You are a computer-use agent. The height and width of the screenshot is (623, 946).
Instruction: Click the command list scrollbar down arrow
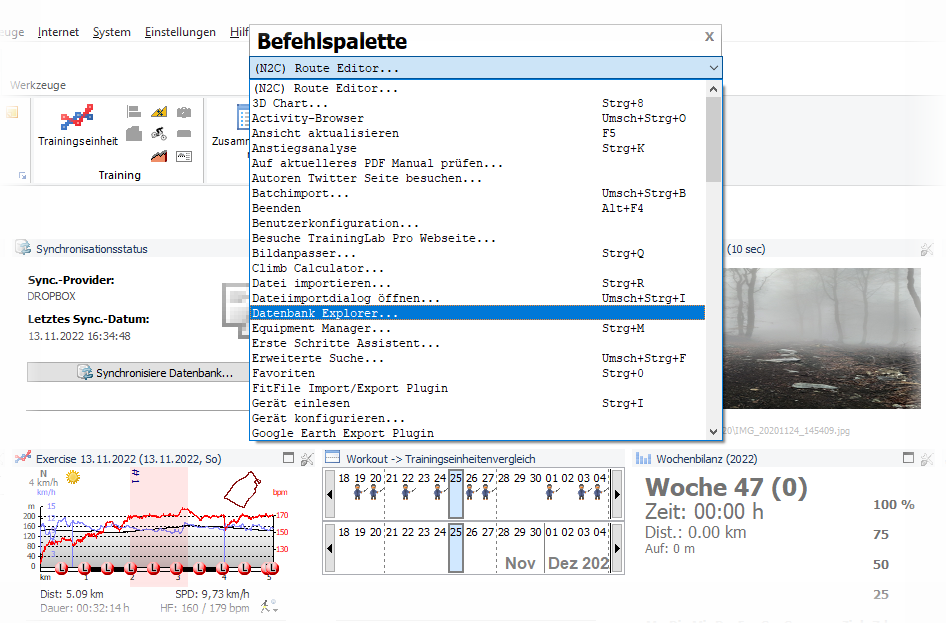click(x=713, y=432)
